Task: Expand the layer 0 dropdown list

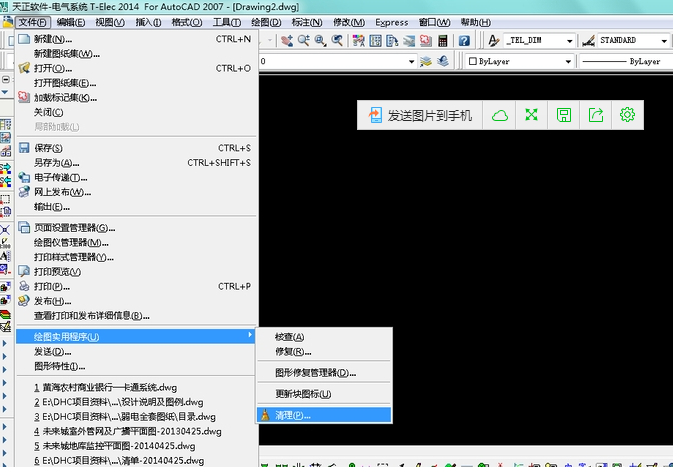Action: [x=411, y=61]
